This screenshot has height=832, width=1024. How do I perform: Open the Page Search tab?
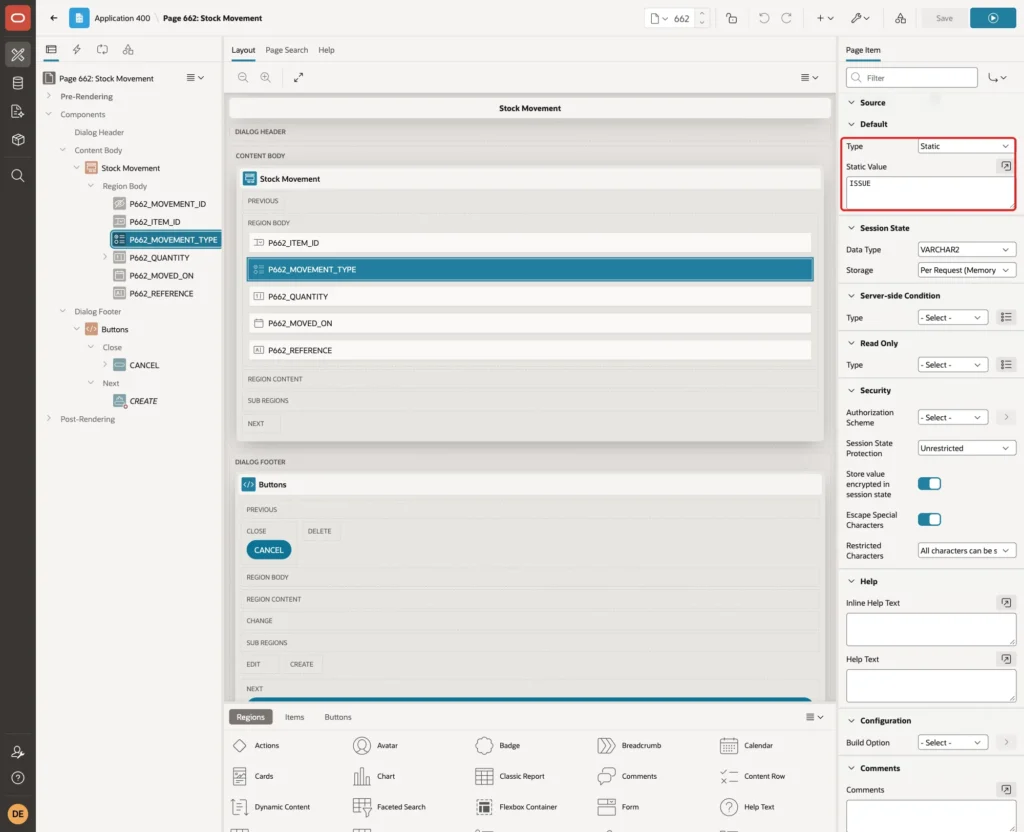(286, 50)
